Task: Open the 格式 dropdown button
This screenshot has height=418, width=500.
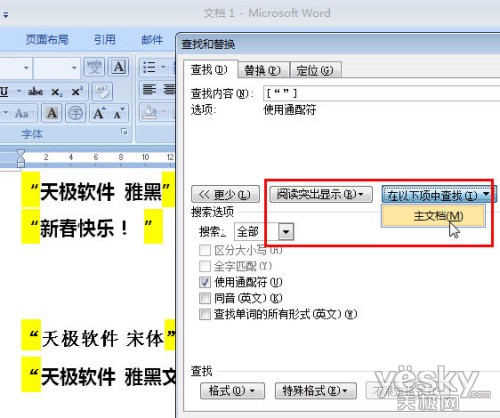Action: click(232, 390)
